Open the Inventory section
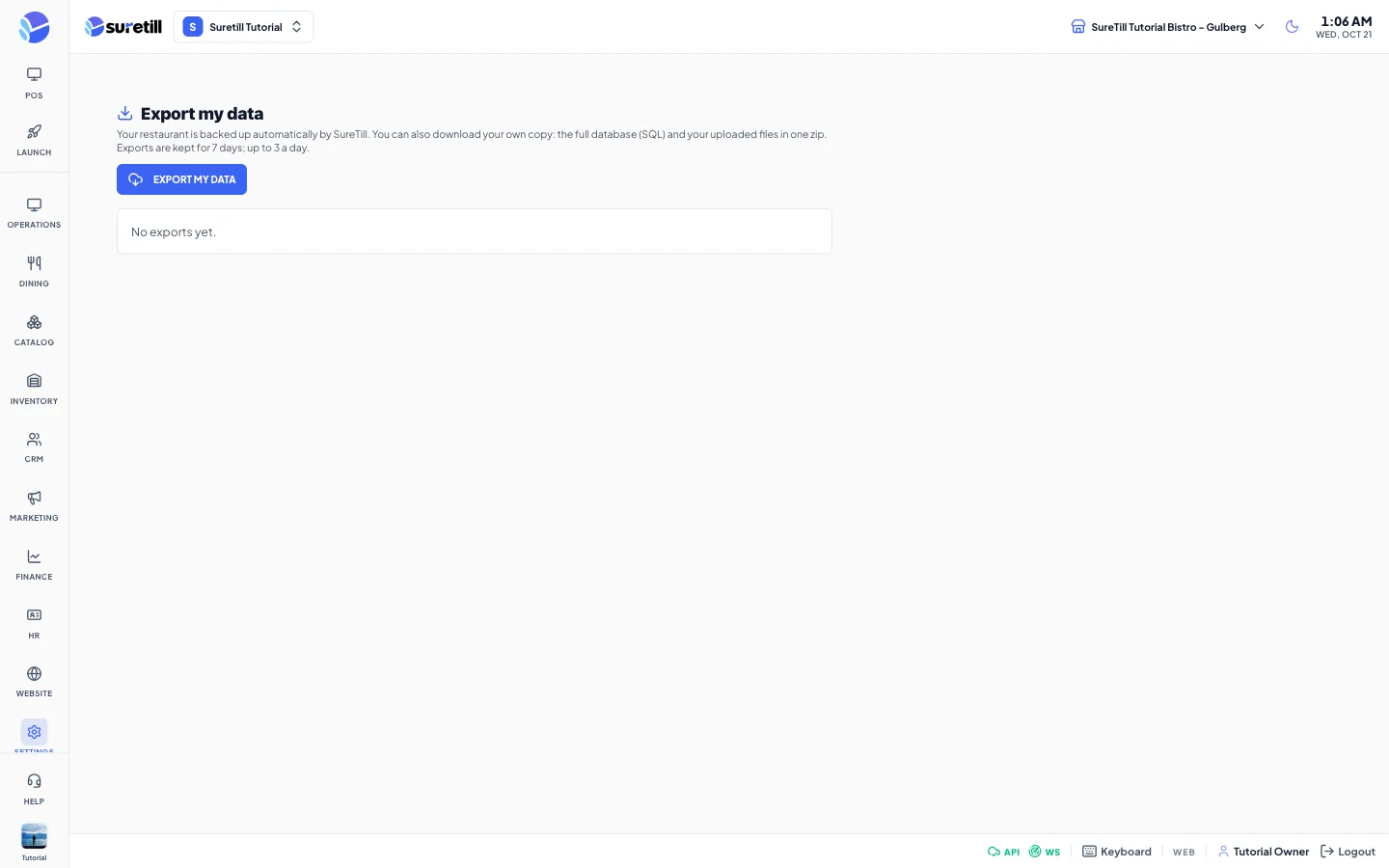 tap(34, 390)
